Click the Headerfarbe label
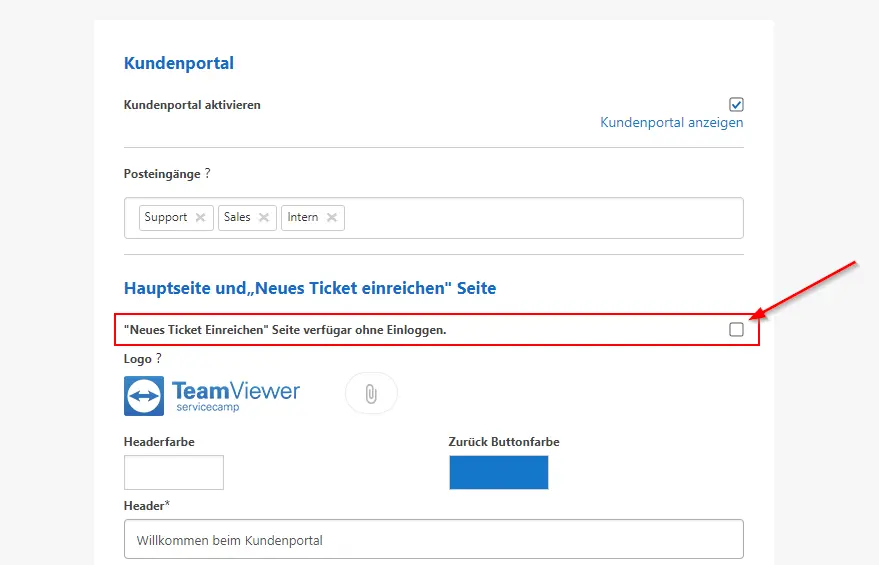 tap(159, 442)
